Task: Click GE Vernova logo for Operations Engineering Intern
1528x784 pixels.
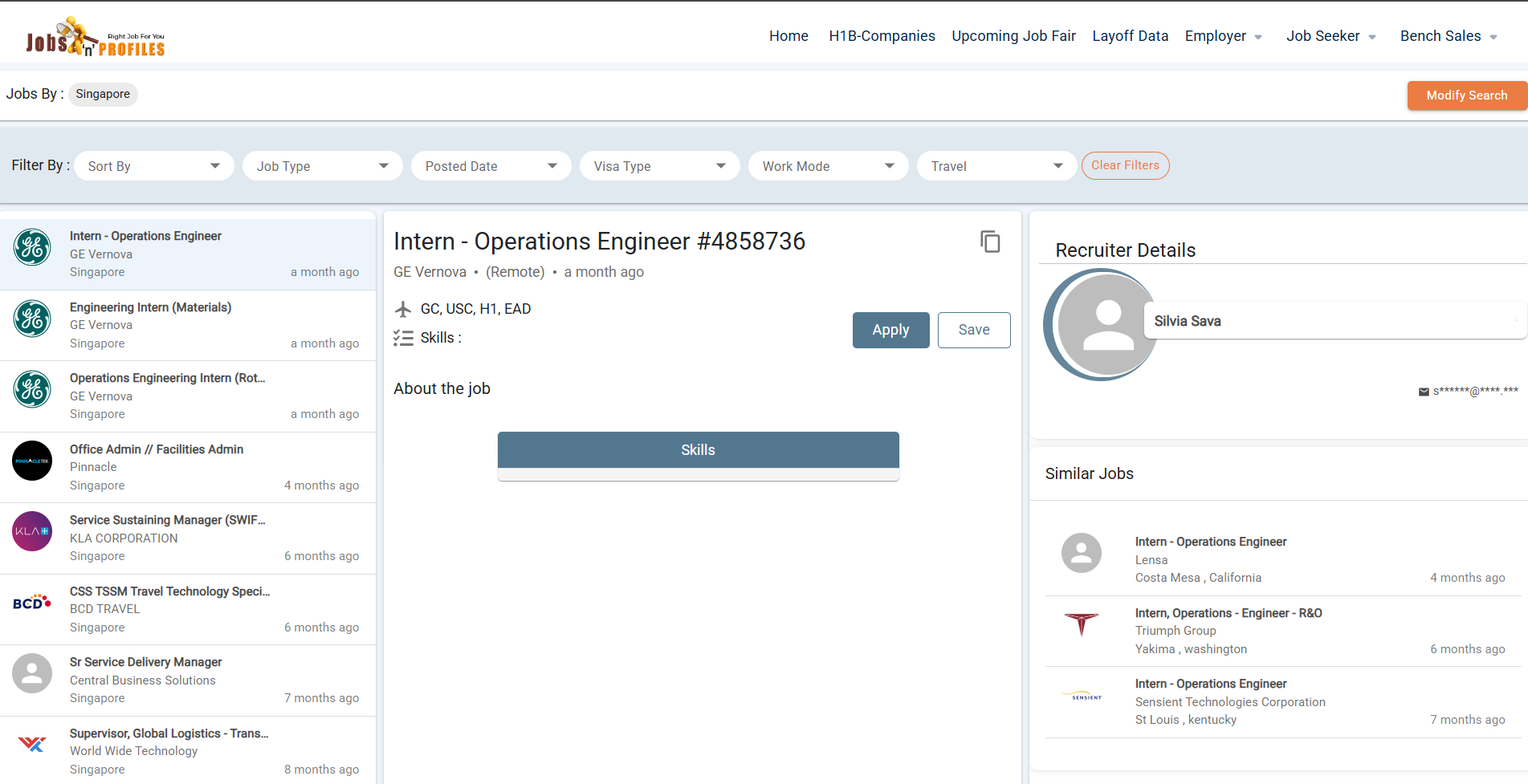Action: 32,389
